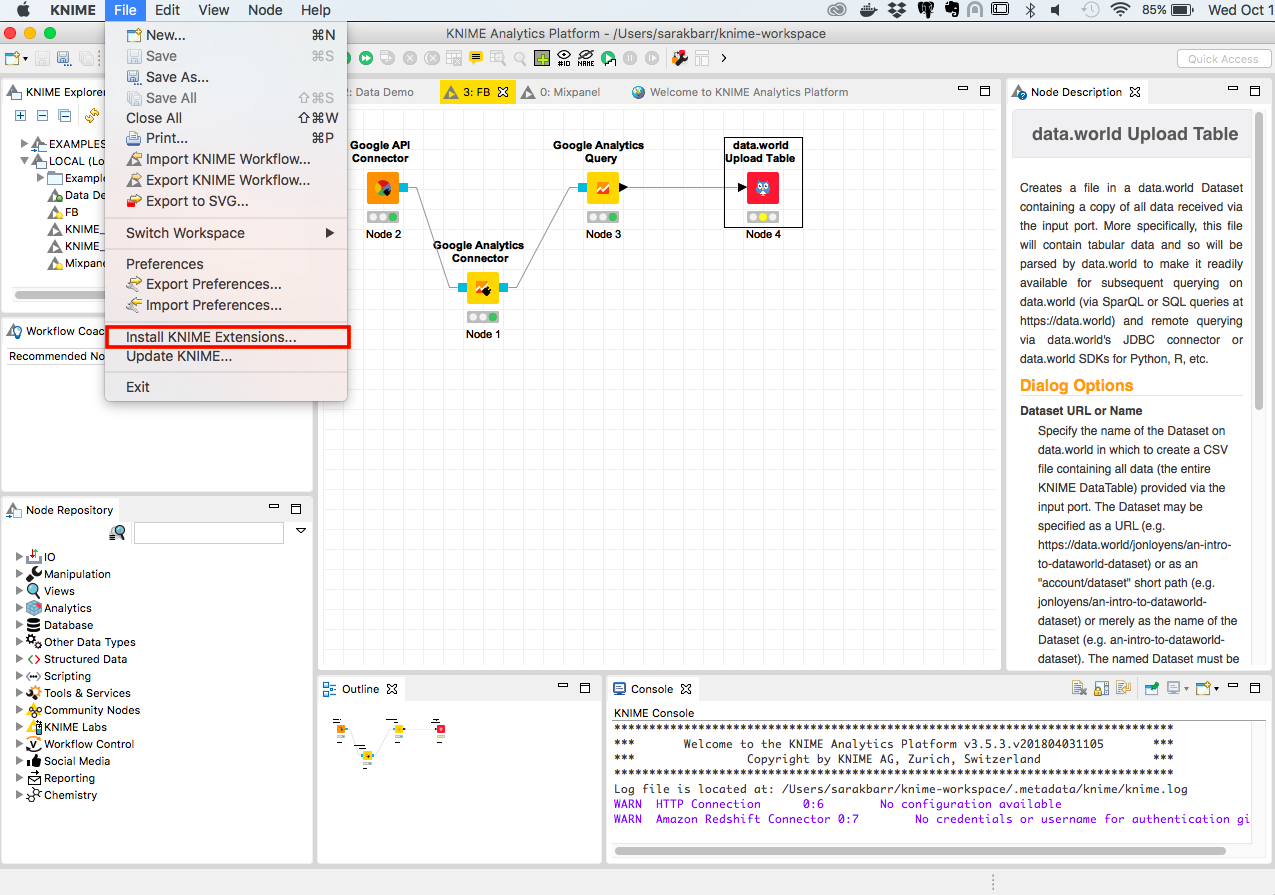This screenshot has width=1275, height=895.
Task: Click the Google API Connector node icon
Action: (382, 188)
